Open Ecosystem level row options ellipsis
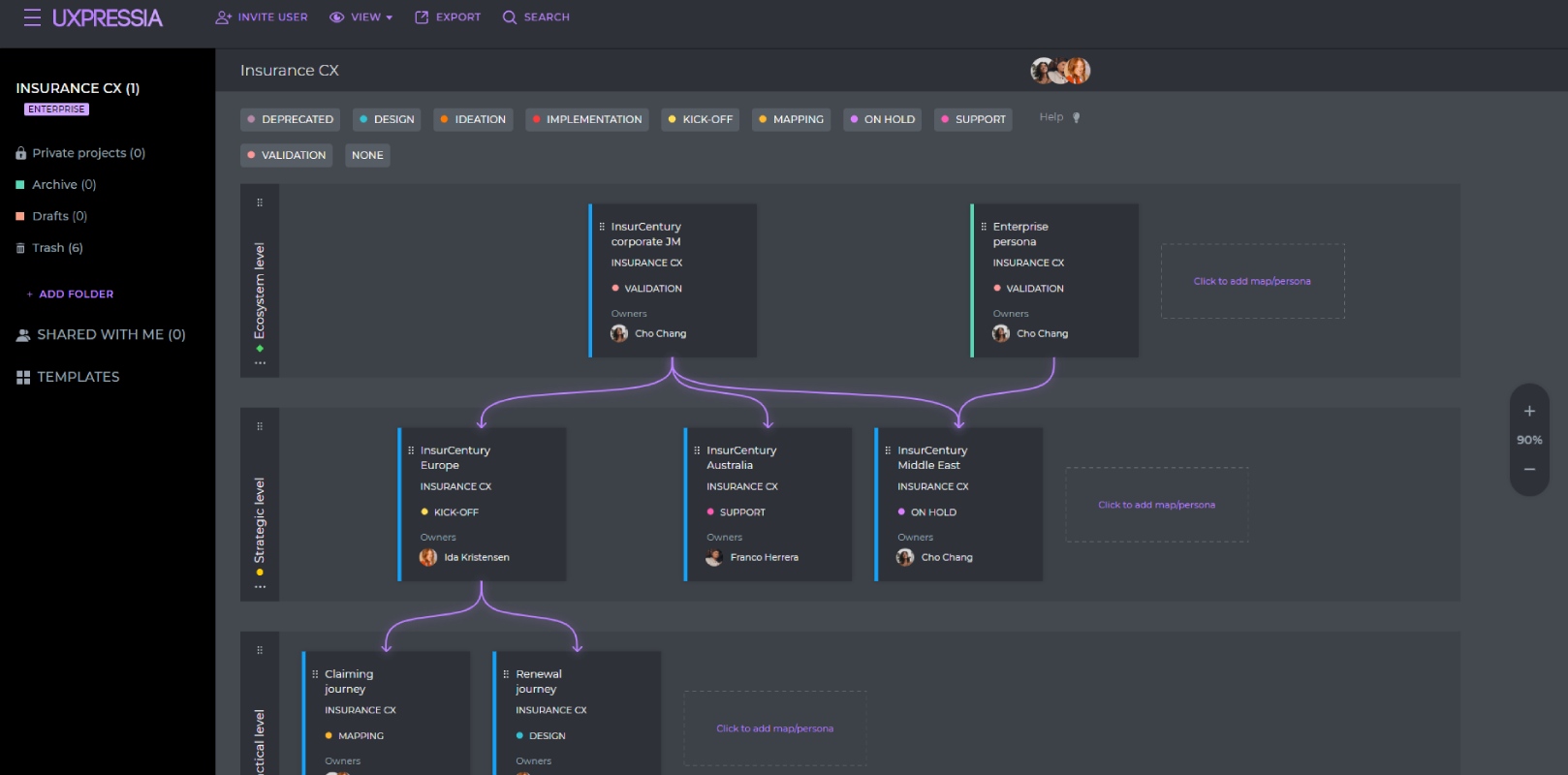Viewport: 1568px width, 775px height. pyautogui.click(x=260, y=363)
